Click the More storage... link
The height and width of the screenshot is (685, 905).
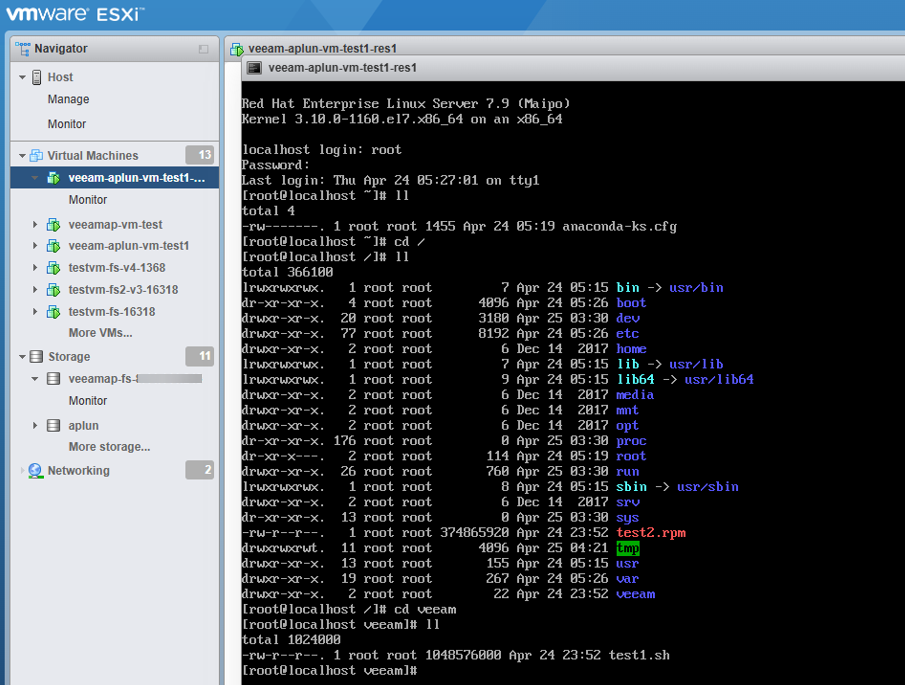click(109, 447)
